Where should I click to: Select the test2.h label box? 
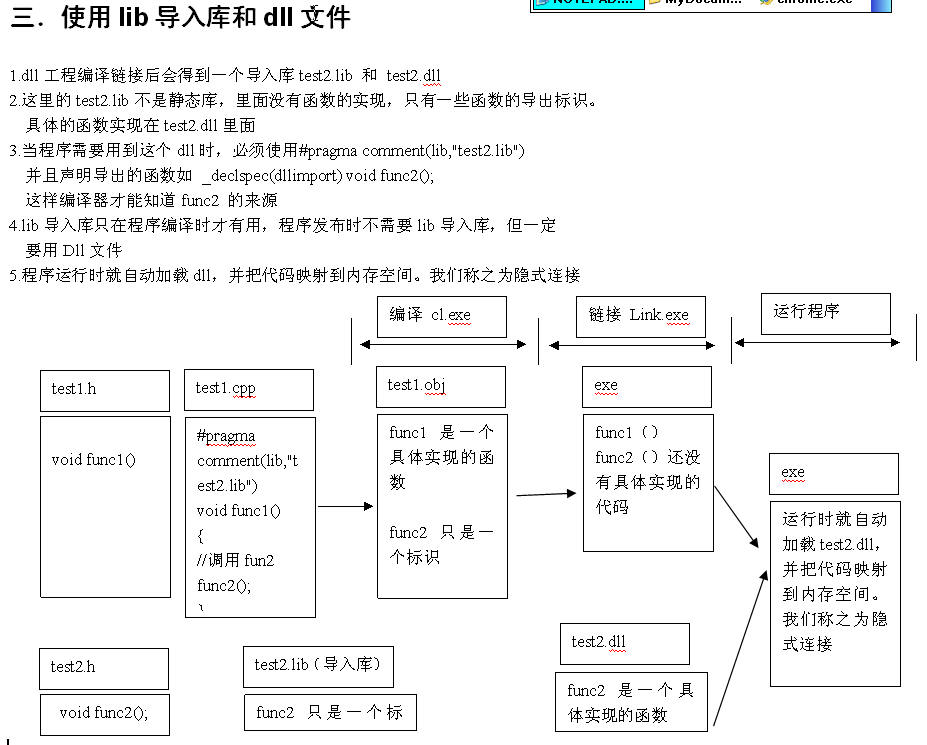(x=104, y=669)
